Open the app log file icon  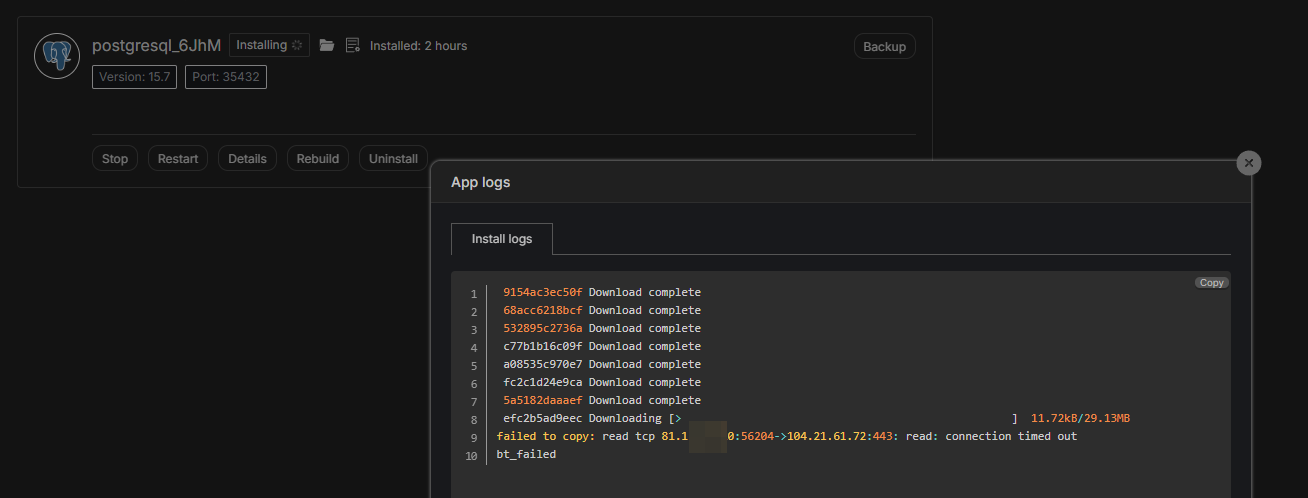coord(352,45)
